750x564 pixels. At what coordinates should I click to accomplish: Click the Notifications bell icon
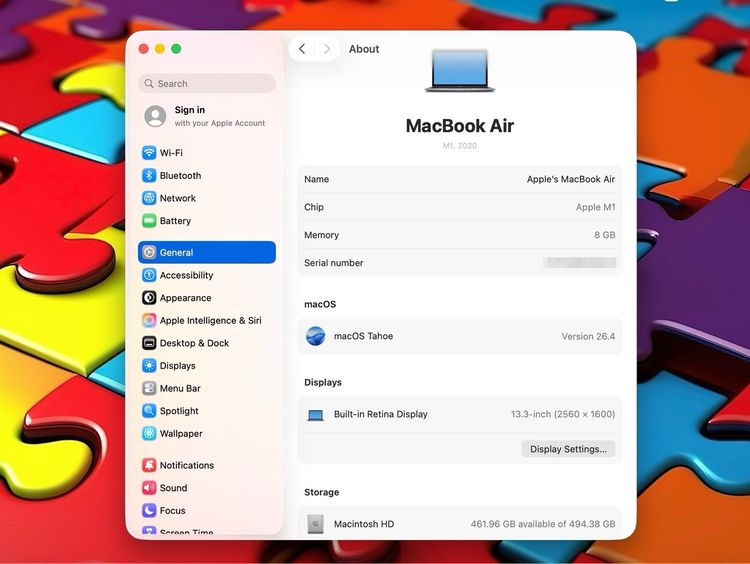(149, 465)
